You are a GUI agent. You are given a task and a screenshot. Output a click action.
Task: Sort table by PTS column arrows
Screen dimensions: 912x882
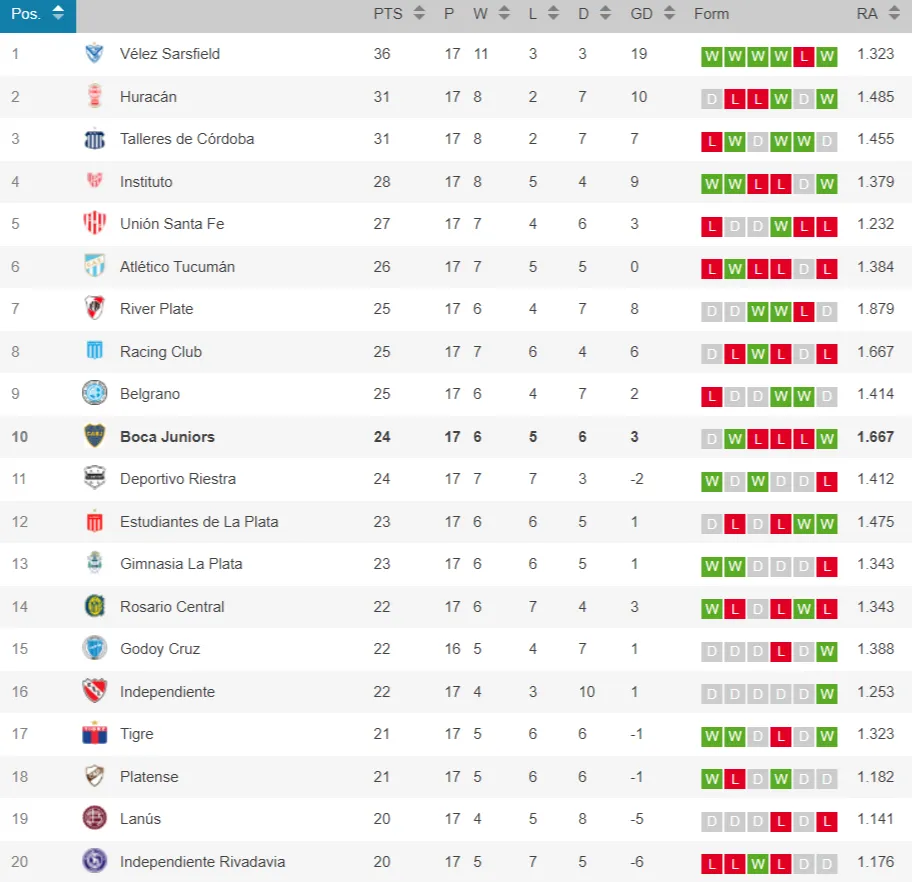pos(419,14)
